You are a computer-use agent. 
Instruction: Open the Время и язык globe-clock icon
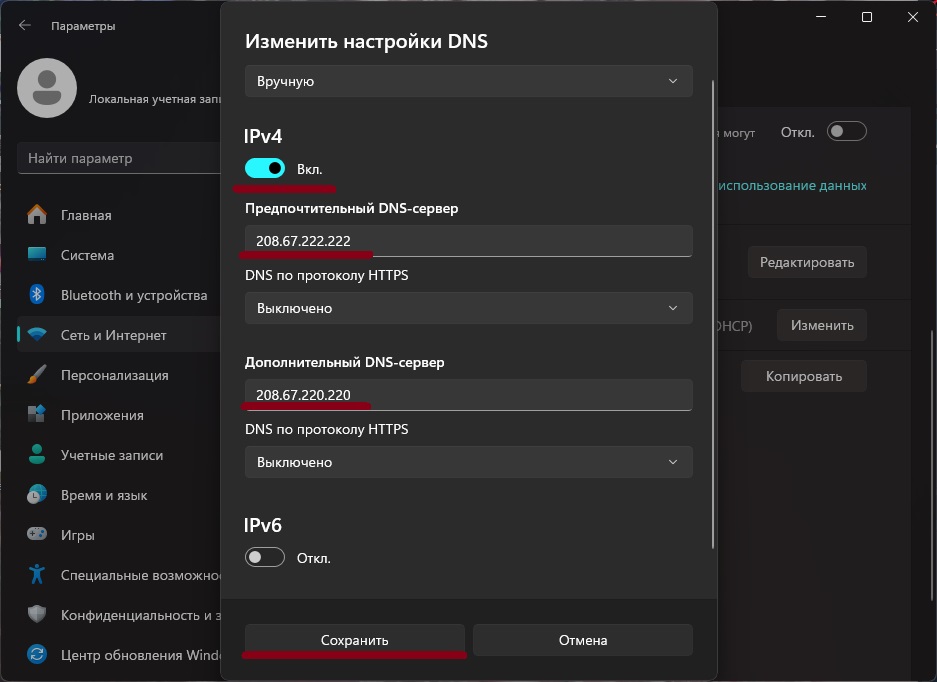(x=37, y=495)
